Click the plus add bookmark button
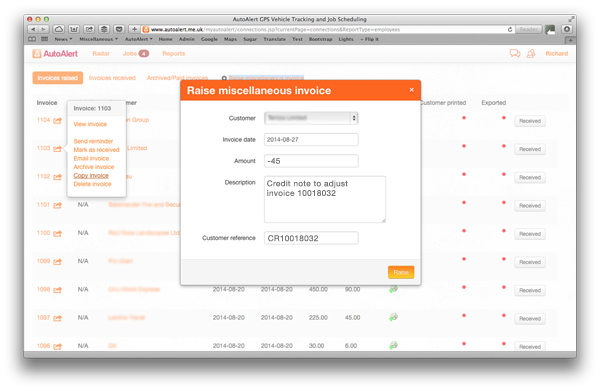600x391 pixels. (x=134, y=29)
